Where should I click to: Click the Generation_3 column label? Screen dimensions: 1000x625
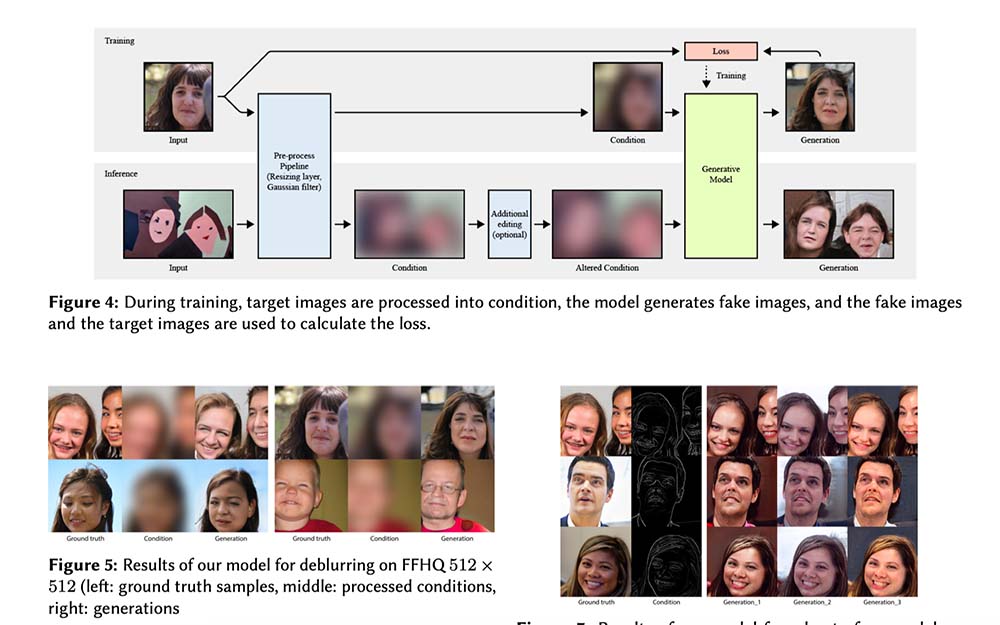(x=882, y=602)
